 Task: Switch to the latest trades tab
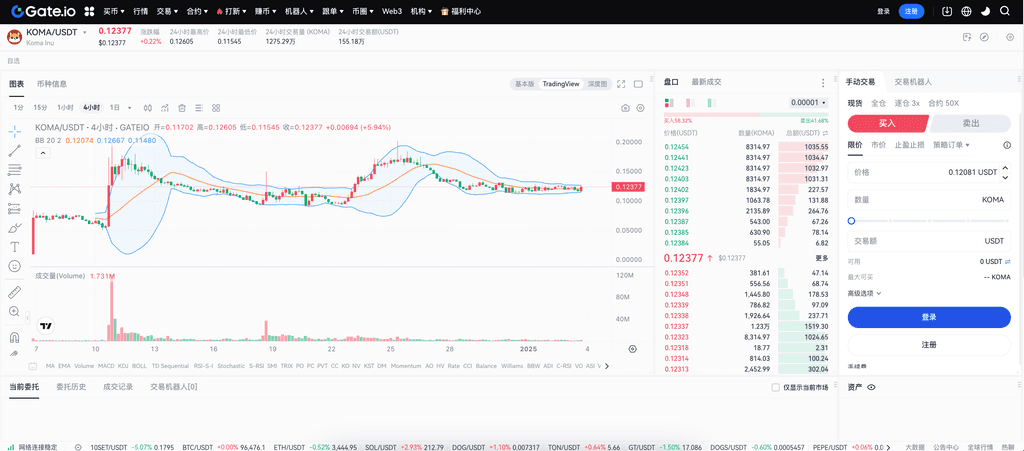706,82
